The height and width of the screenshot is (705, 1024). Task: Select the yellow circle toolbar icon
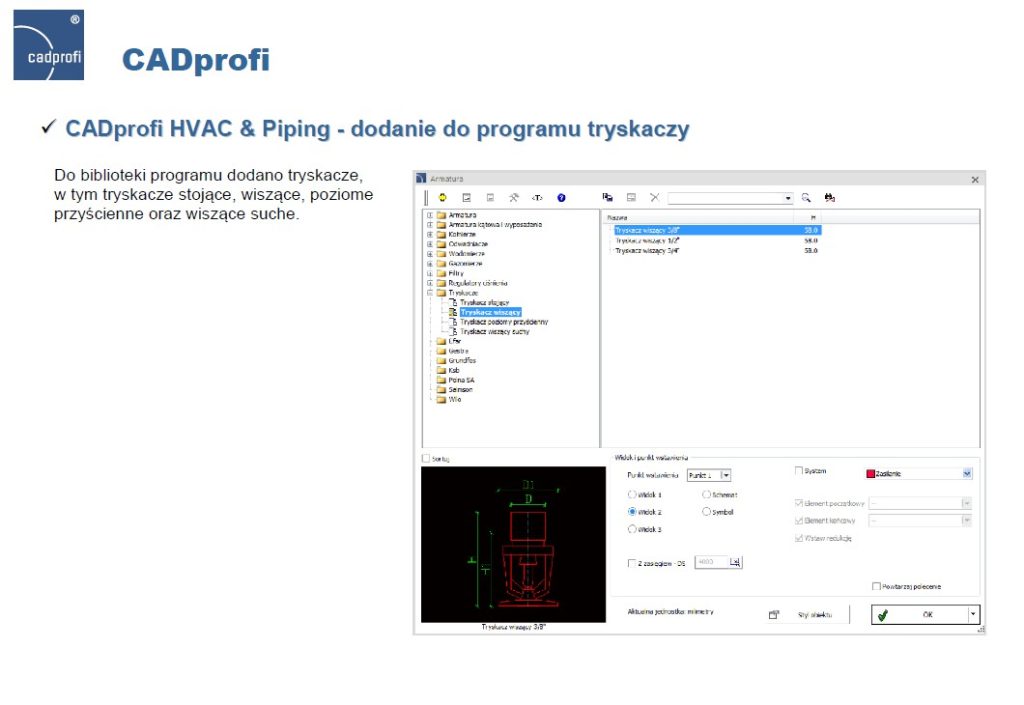[441, 197]
